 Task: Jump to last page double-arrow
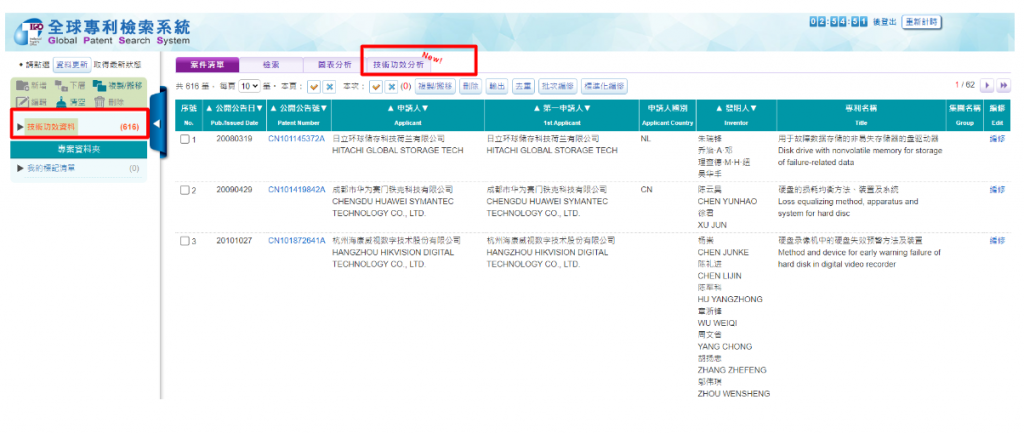click(x=1002, y=85)
